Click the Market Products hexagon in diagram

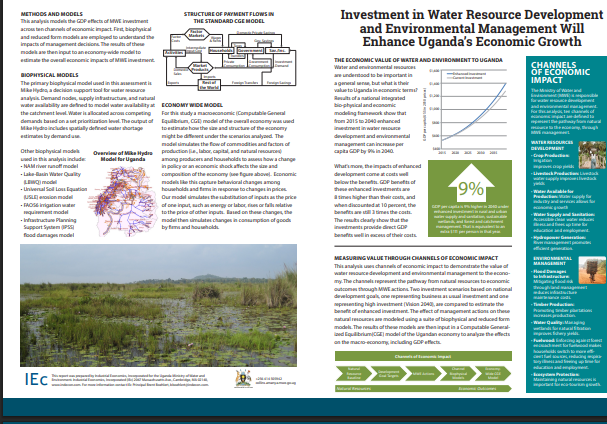200,68
